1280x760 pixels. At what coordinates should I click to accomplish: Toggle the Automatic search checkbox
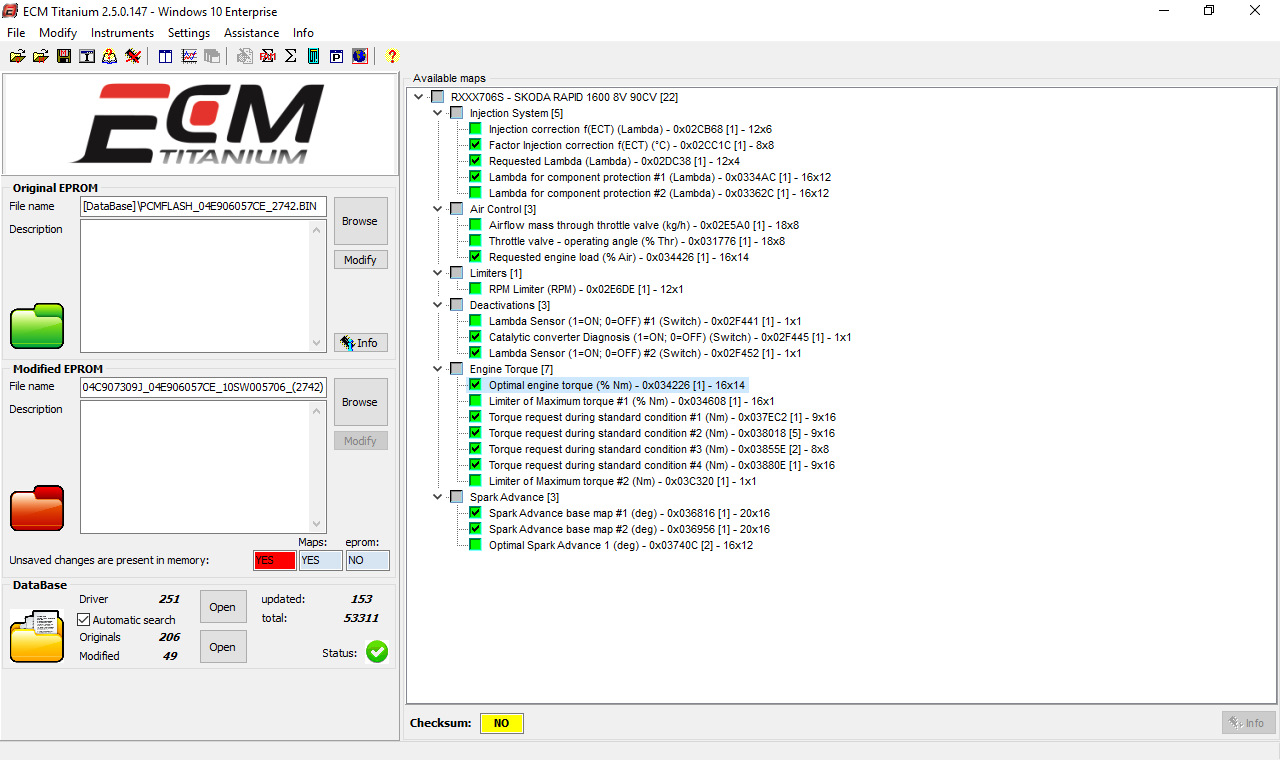click(84, 620)
